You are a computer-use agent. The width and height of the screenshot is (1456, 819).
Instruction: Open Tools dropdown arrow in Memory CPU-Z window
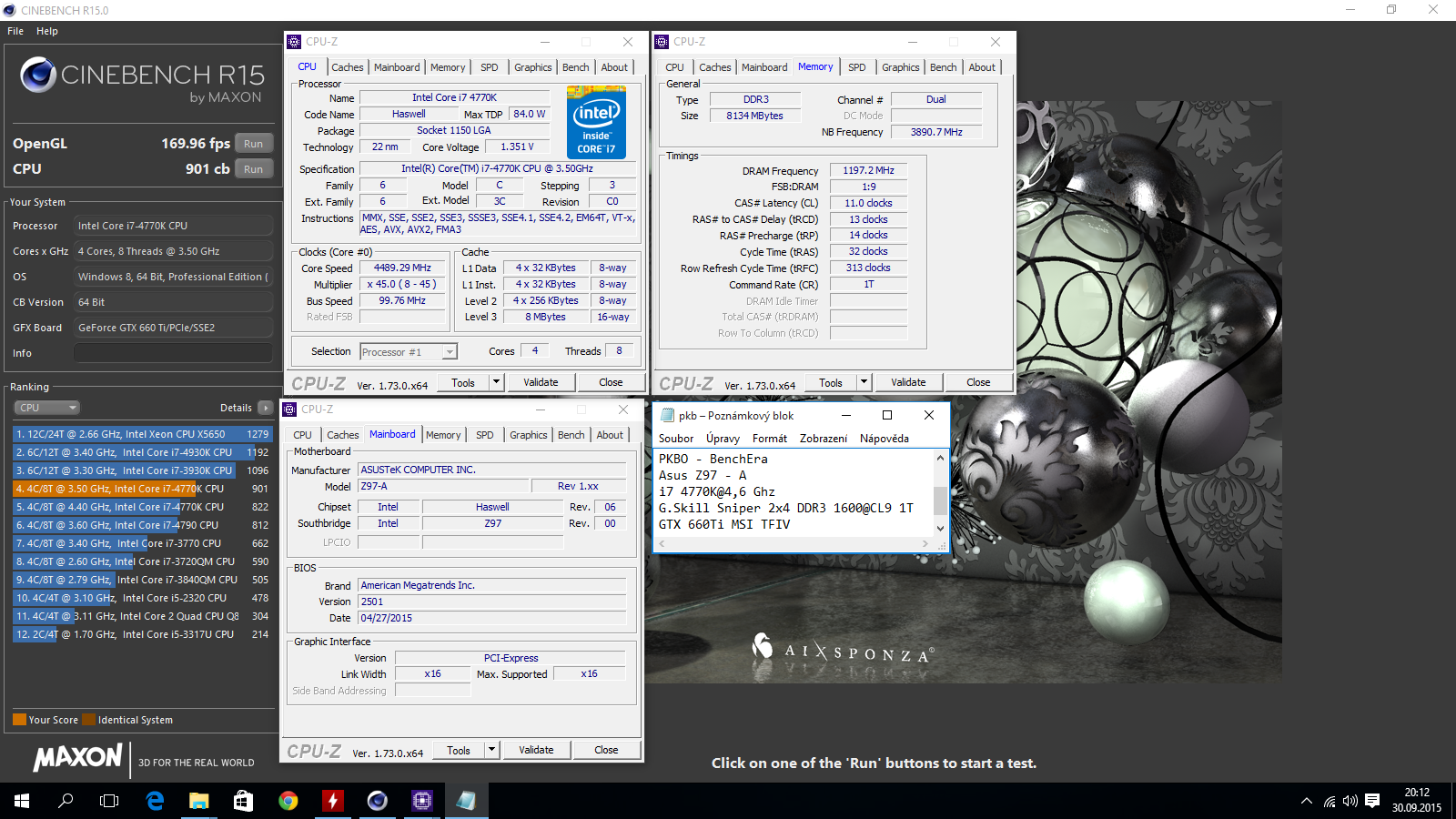point(864,382)
